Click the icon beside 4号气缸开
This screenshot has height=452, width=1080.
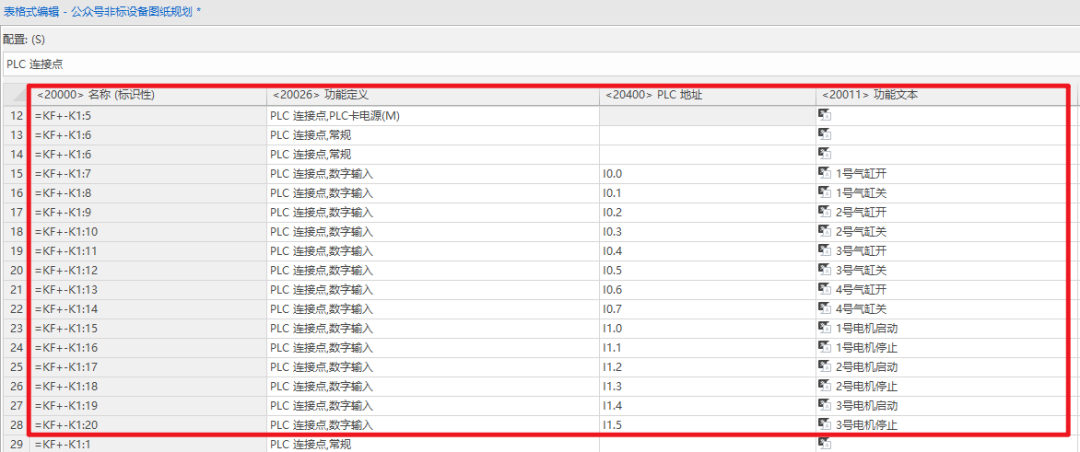(x=824, y=289)
